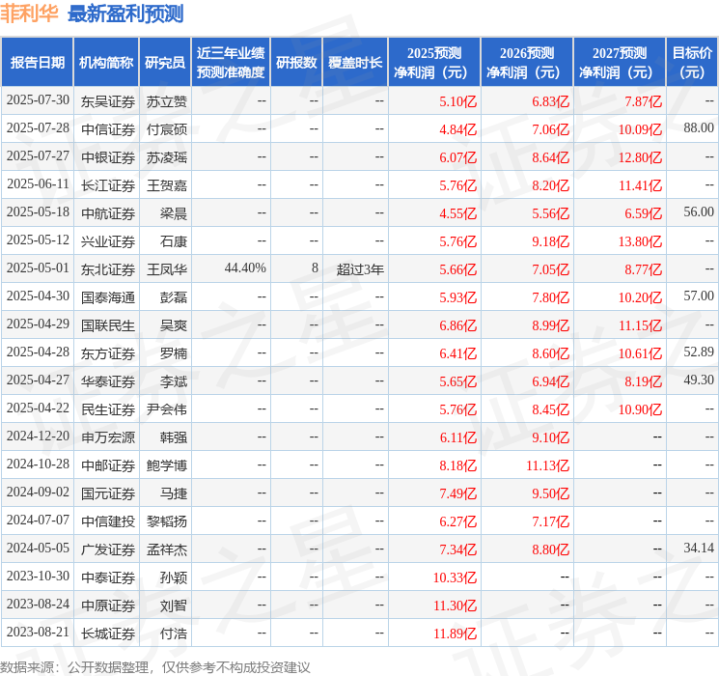
Task: Click the date 2023-08-21
Action: pos(38,632)
